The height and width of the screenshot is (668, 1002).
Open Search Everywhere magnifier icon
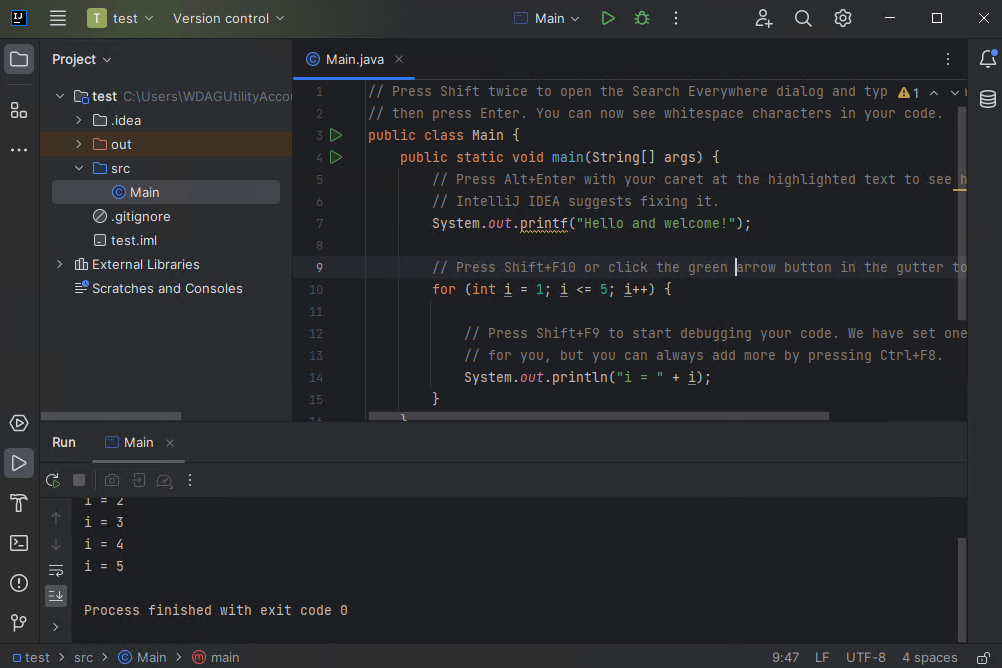803,18
